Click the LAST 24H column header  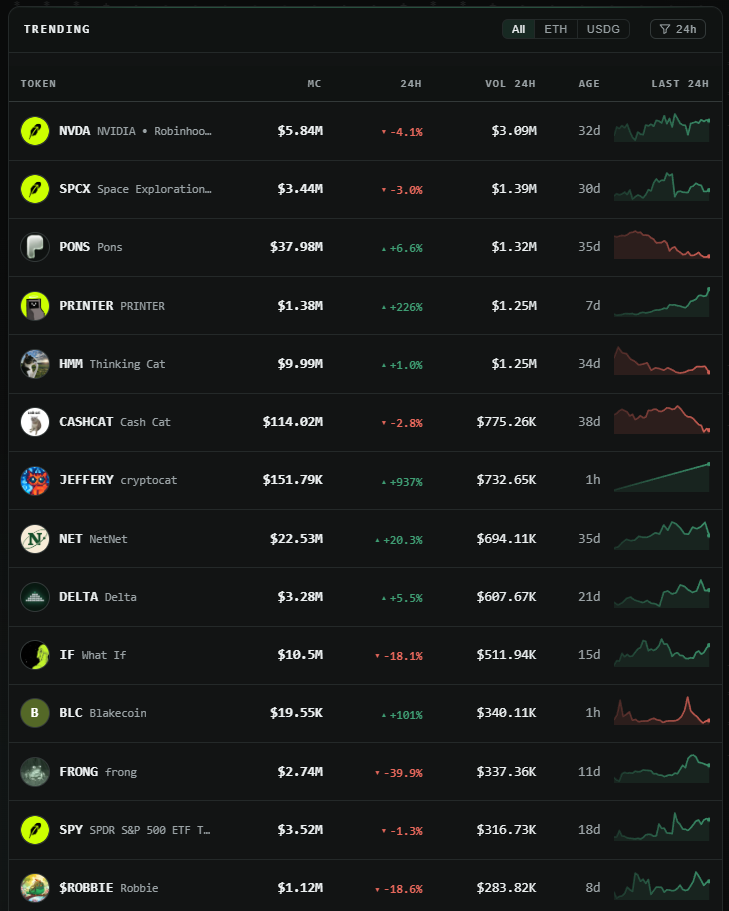680,84
